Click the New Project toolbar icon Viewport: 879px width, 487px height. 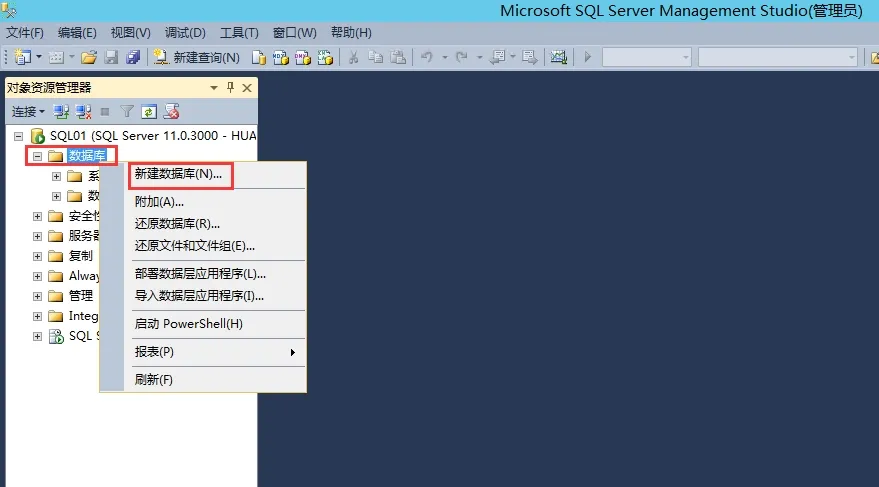point(22,57)
